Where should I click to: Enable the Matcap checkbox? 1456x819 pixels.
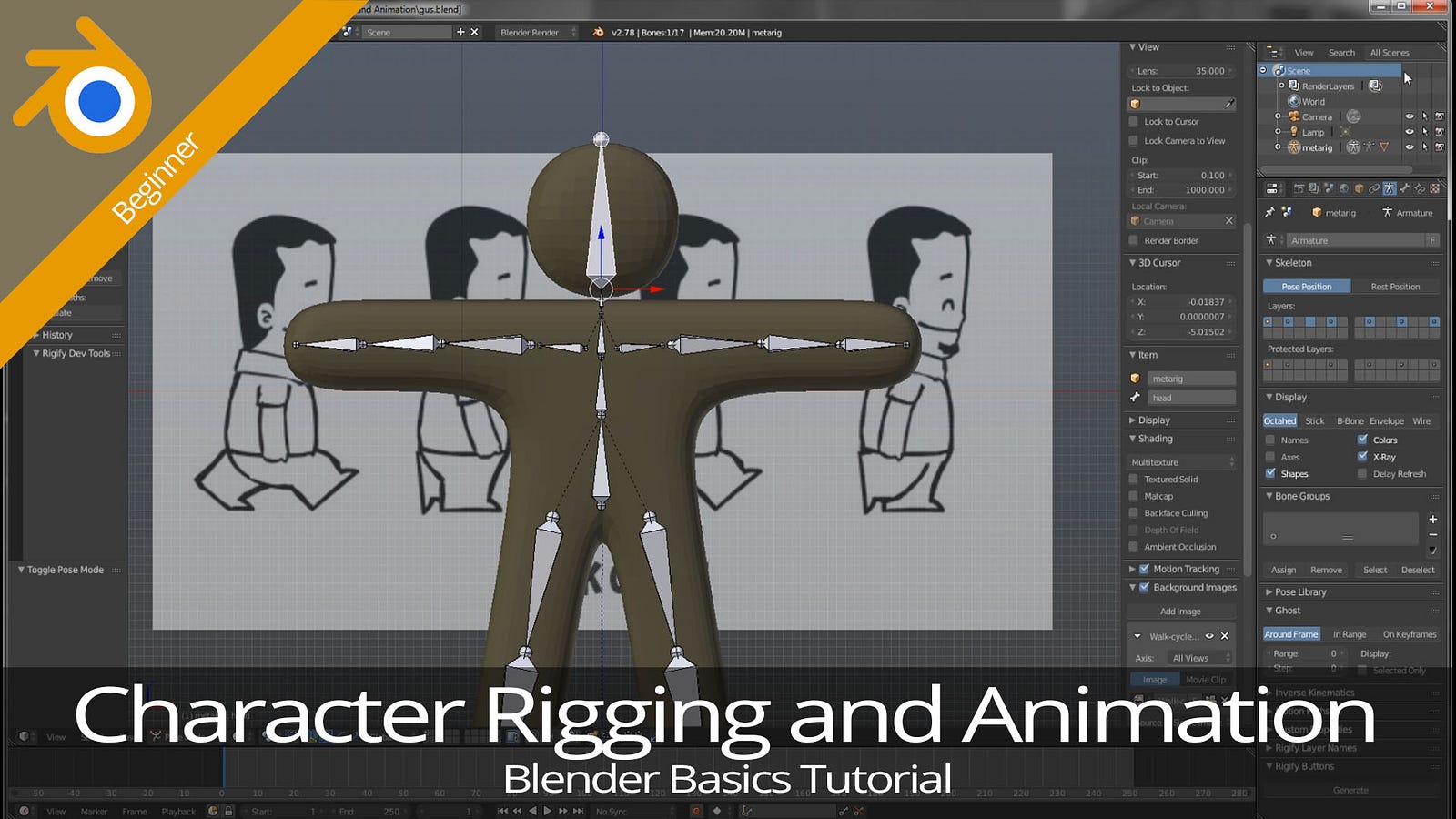(1134, 496)
